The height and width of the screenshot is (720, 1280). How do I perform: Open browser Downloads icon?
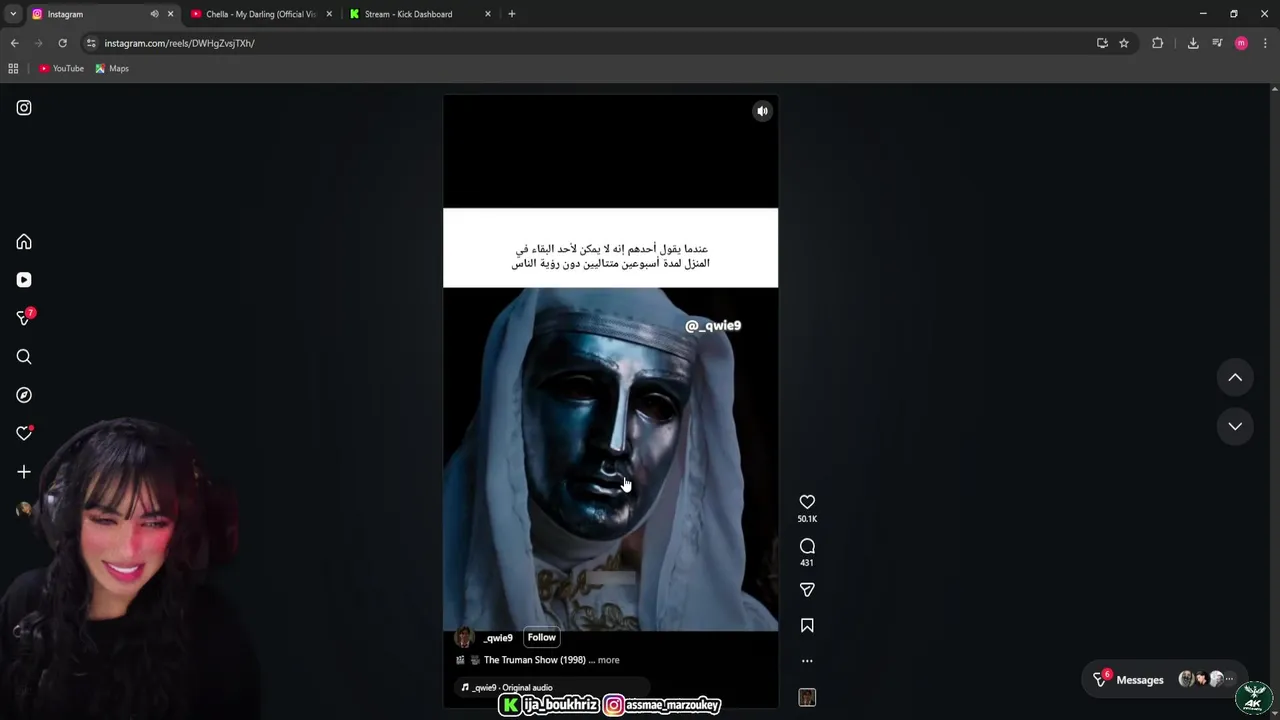[1193, 43]
